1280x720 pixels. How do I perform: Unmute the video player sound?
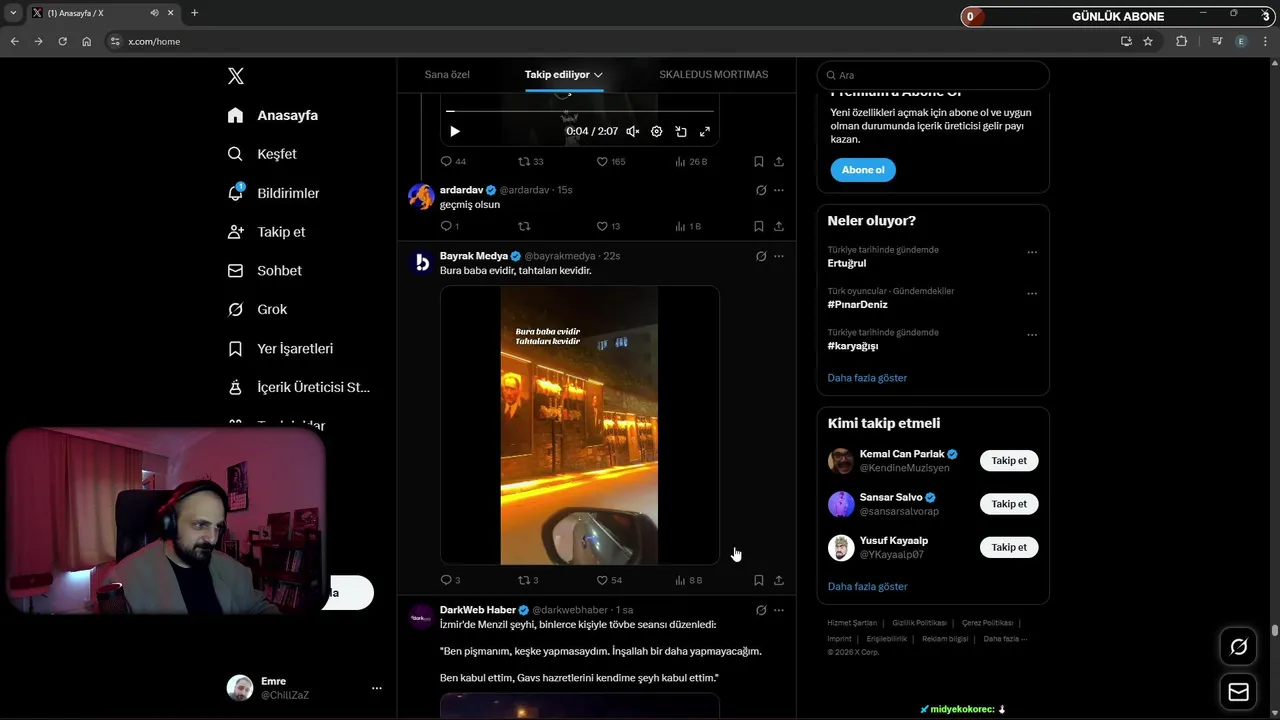tap(633, 131)
